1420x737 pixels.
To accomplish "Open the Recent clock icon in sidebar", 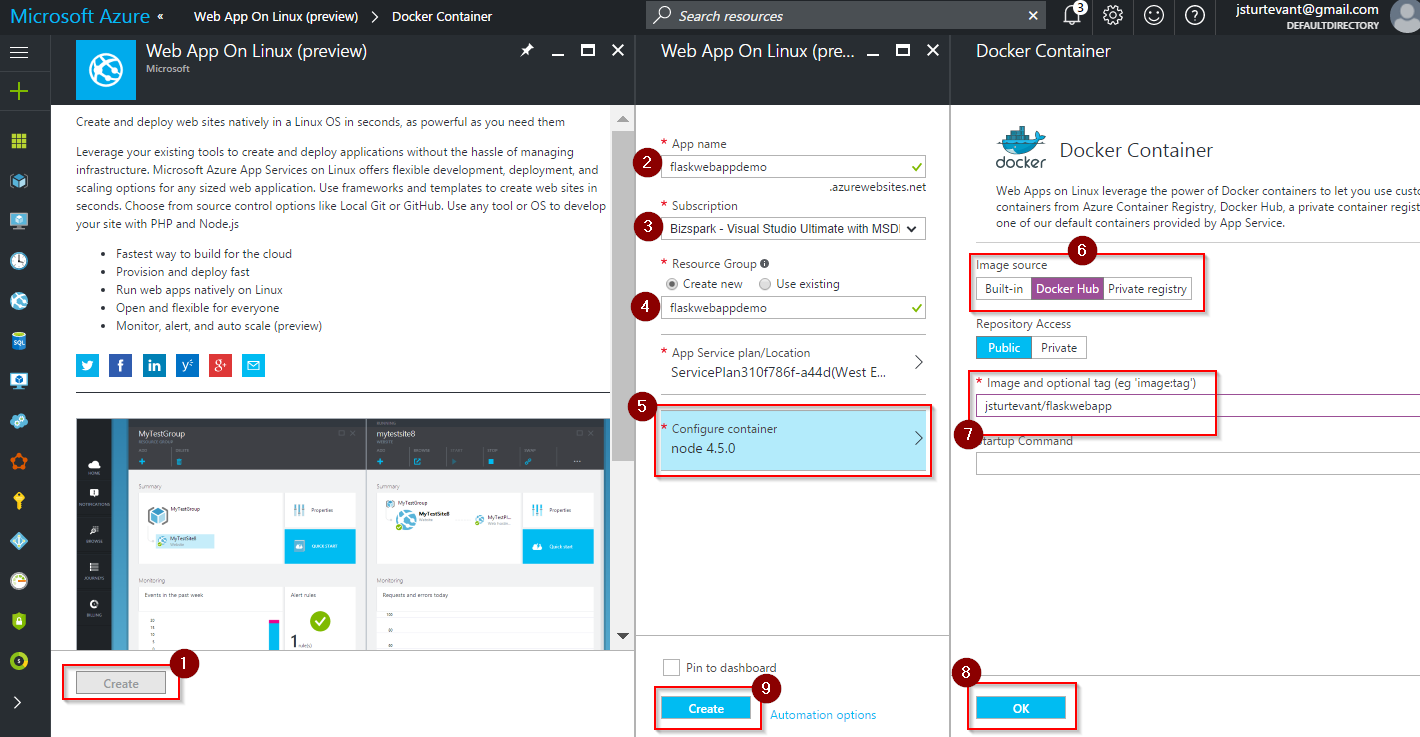I will (19, 261).
